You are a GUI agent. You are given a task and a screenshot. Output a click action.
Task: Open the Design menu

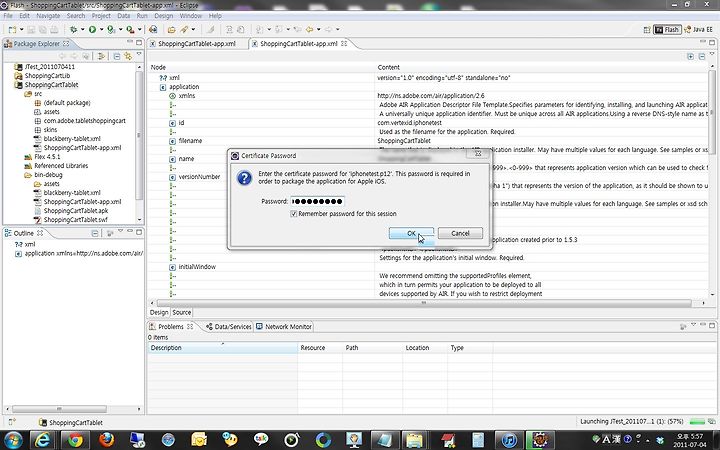tap(163, 16)
